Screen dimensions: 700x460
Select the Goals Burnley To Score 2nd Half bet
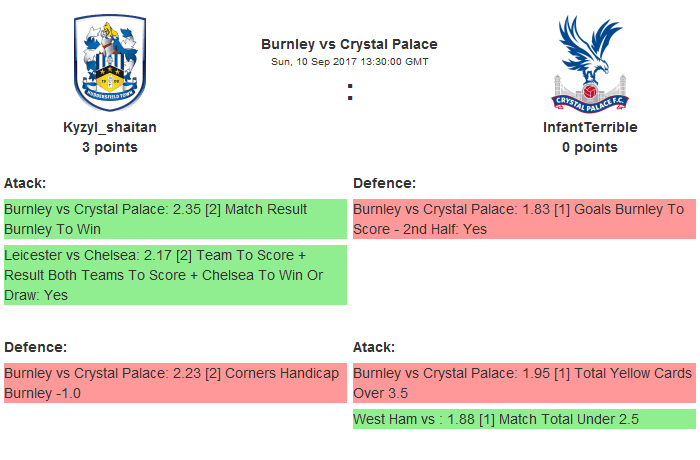(x=523, y=219)
